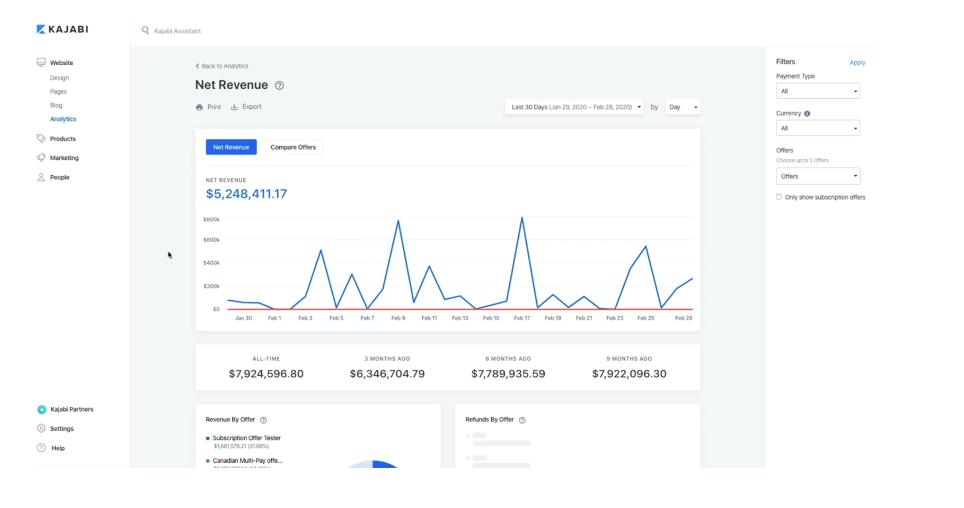The image size is (964, 508).
Task: Click the Currency info icon
Action: [x=807, y=113]
